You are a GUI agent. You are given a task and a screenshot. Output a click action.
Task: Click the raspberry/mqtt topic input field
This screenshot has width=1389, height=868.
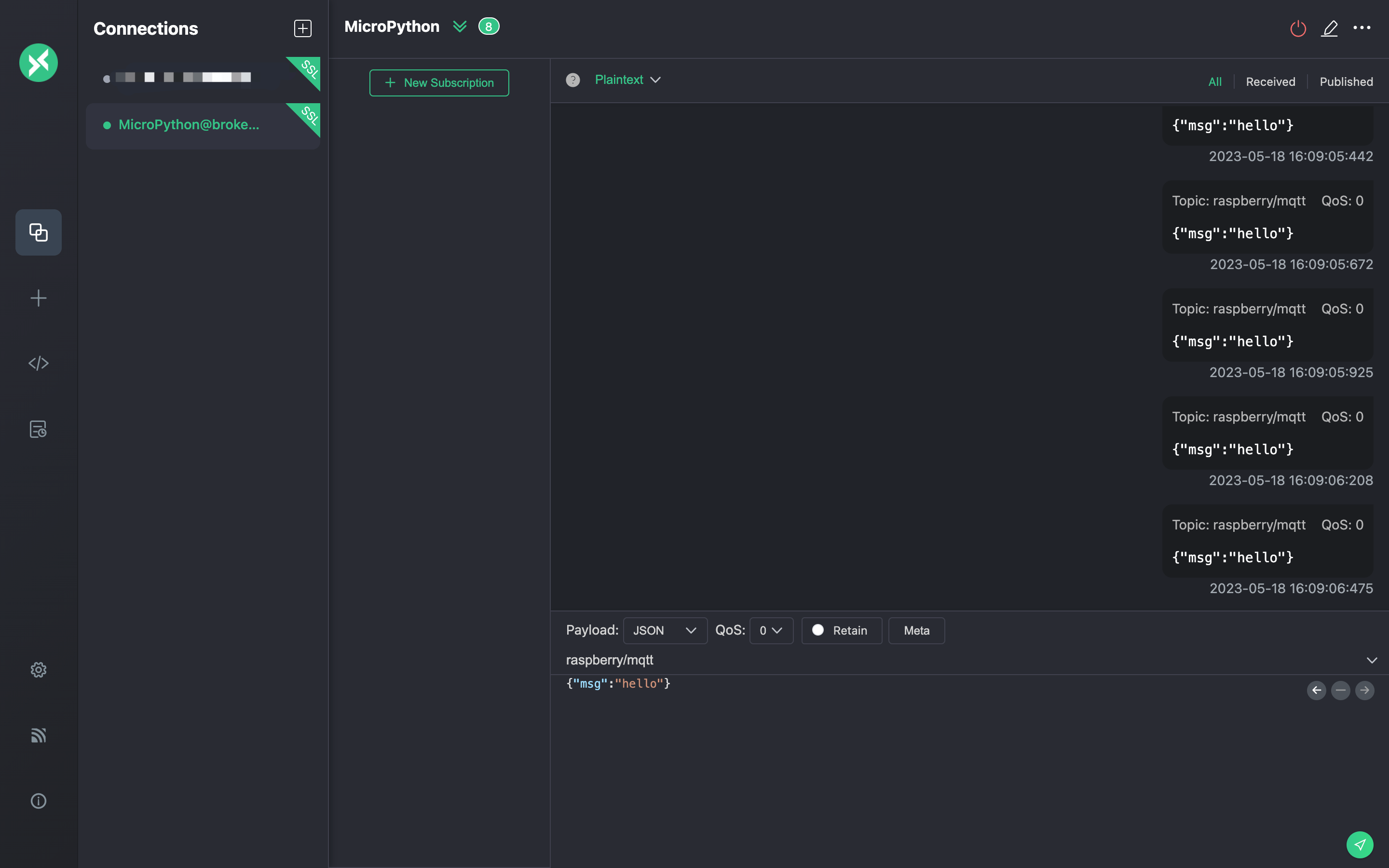point(918,660)
